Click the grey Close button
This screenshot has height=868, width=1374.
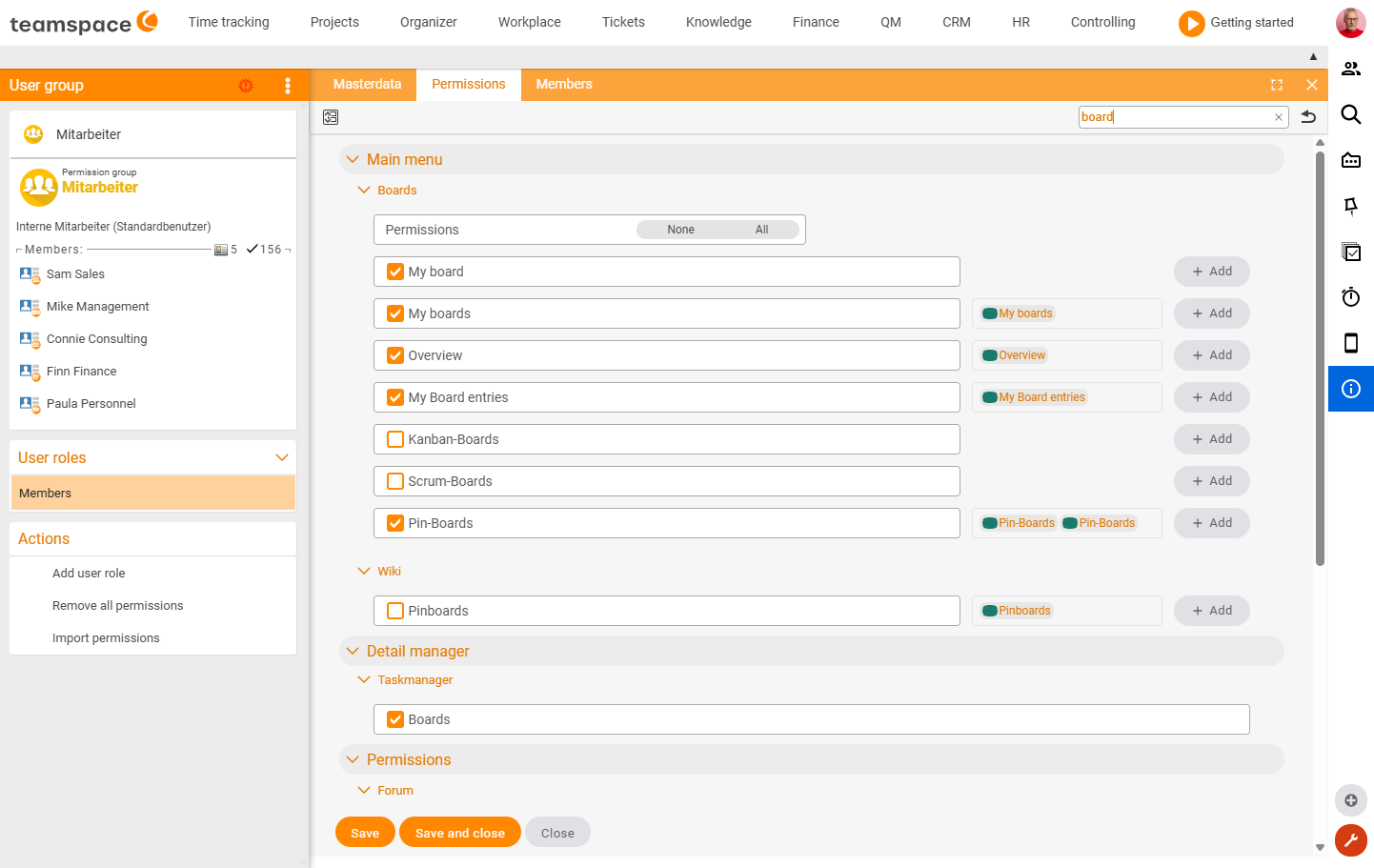click(x=557, y=832)
